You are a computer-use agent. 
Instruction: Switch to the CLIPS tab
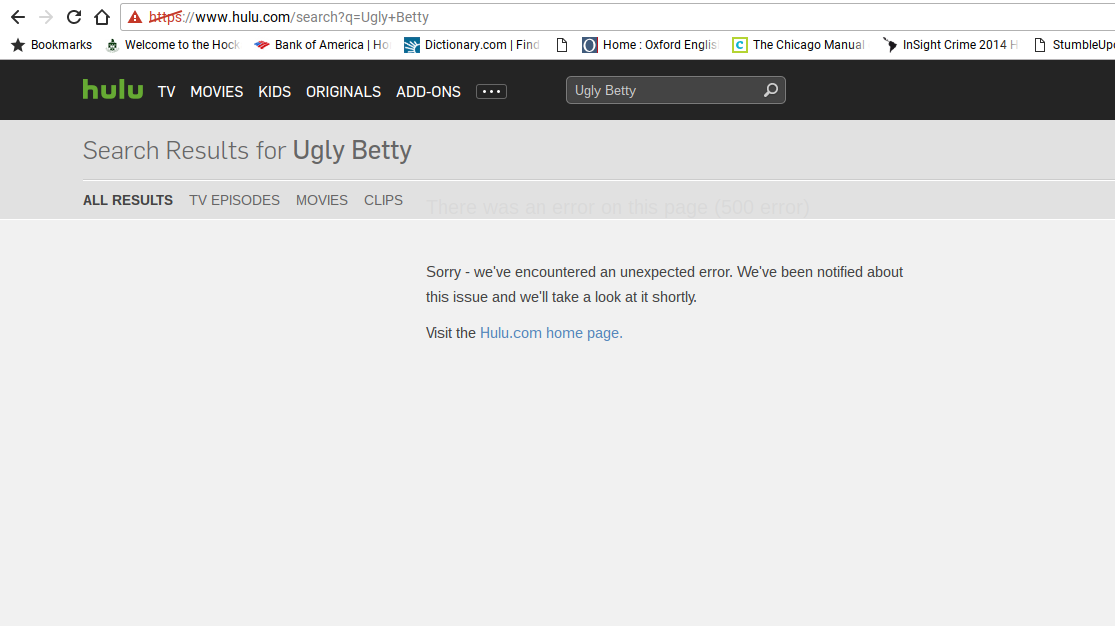coord(383,201)
